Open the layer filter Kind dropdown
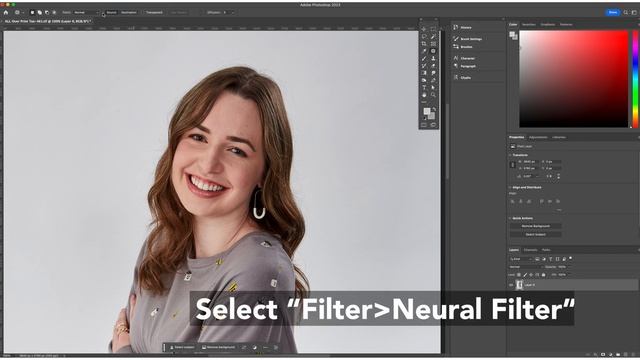 click(x=520, y=259)
